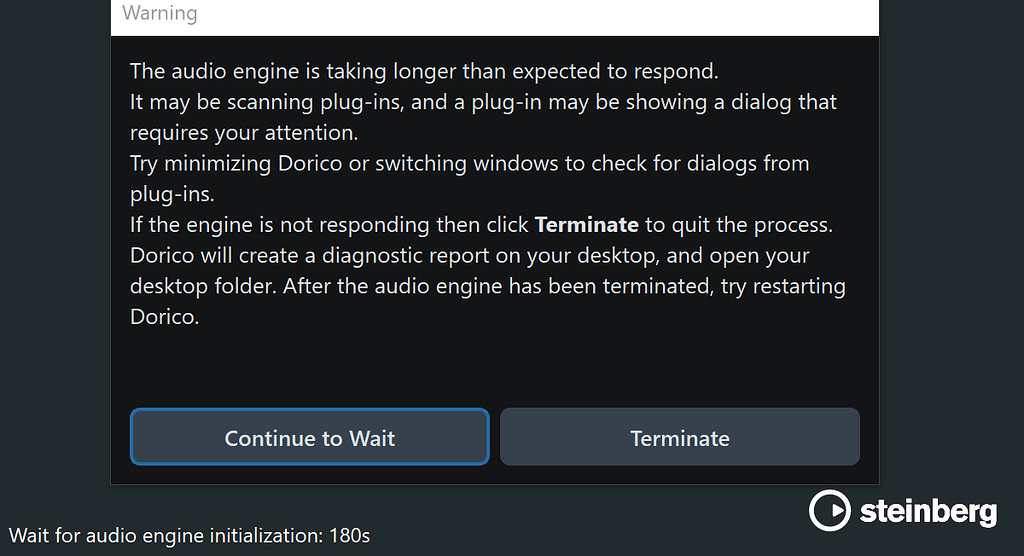Click the audio engine initialization status text

[x=166, y=536]
